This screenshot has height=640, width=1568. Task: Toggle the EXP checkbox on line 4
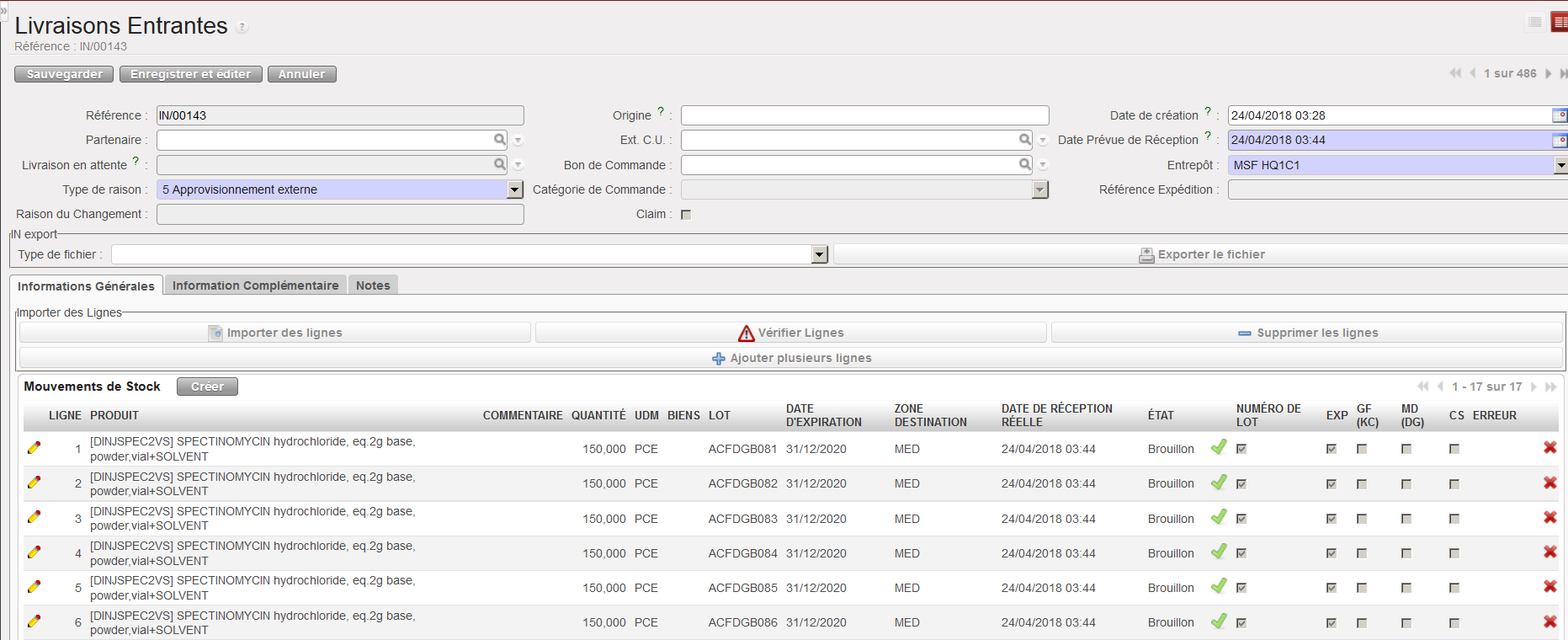pyautogui.click(x=1331, y=553)
